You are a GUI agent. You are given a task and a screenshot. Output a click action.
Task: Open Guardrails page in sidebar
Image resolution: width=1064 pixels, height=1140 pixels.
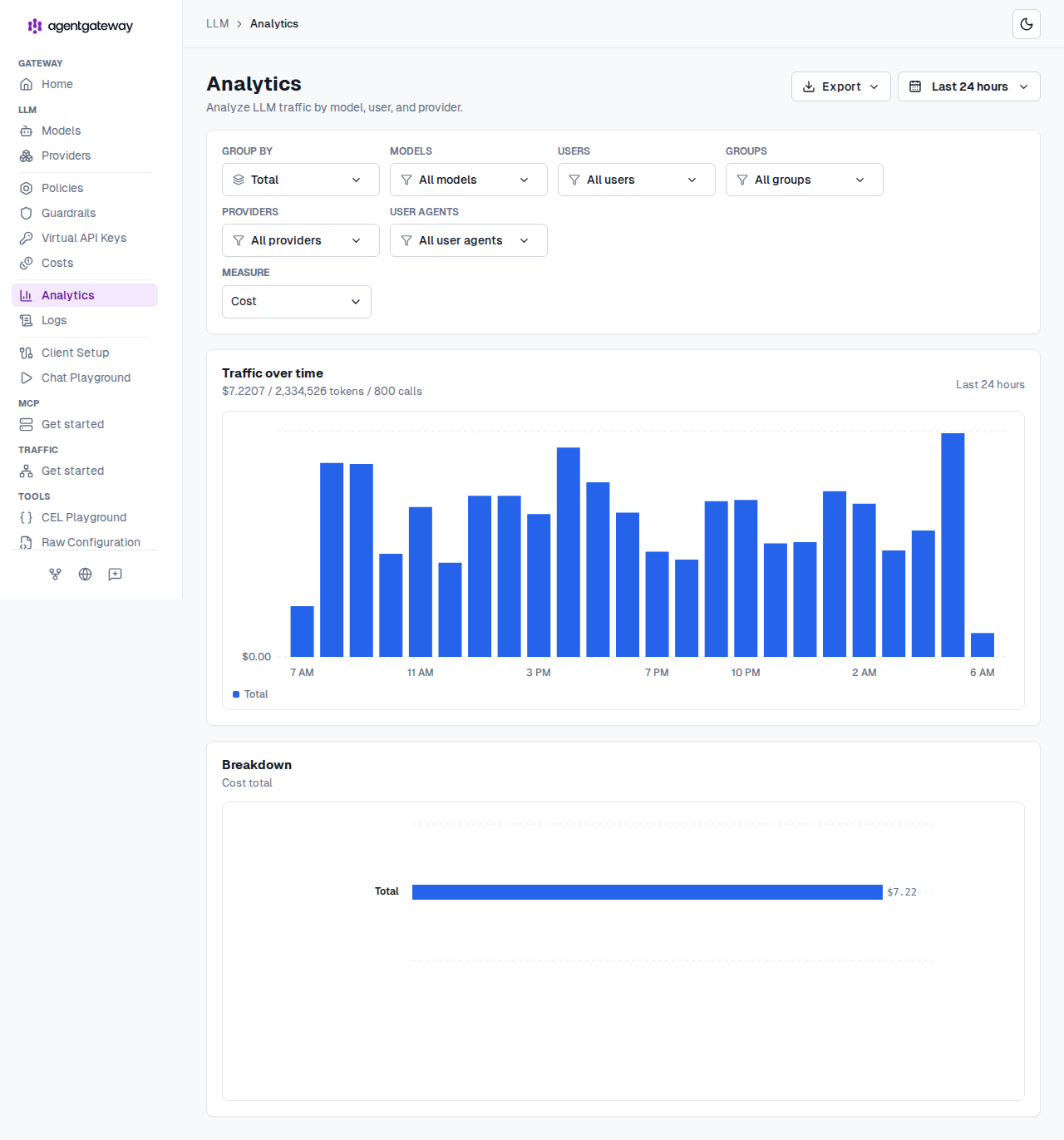(85, 213)
